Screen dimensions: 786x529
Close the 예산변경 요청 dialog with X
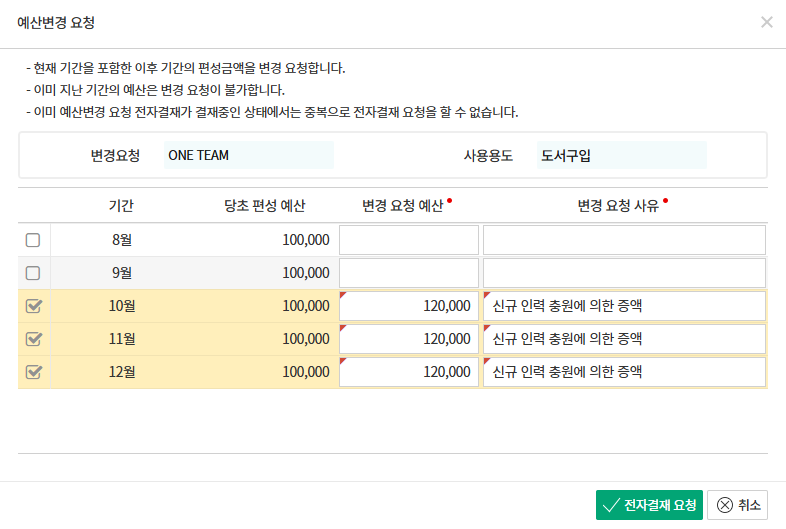(766, 22)
